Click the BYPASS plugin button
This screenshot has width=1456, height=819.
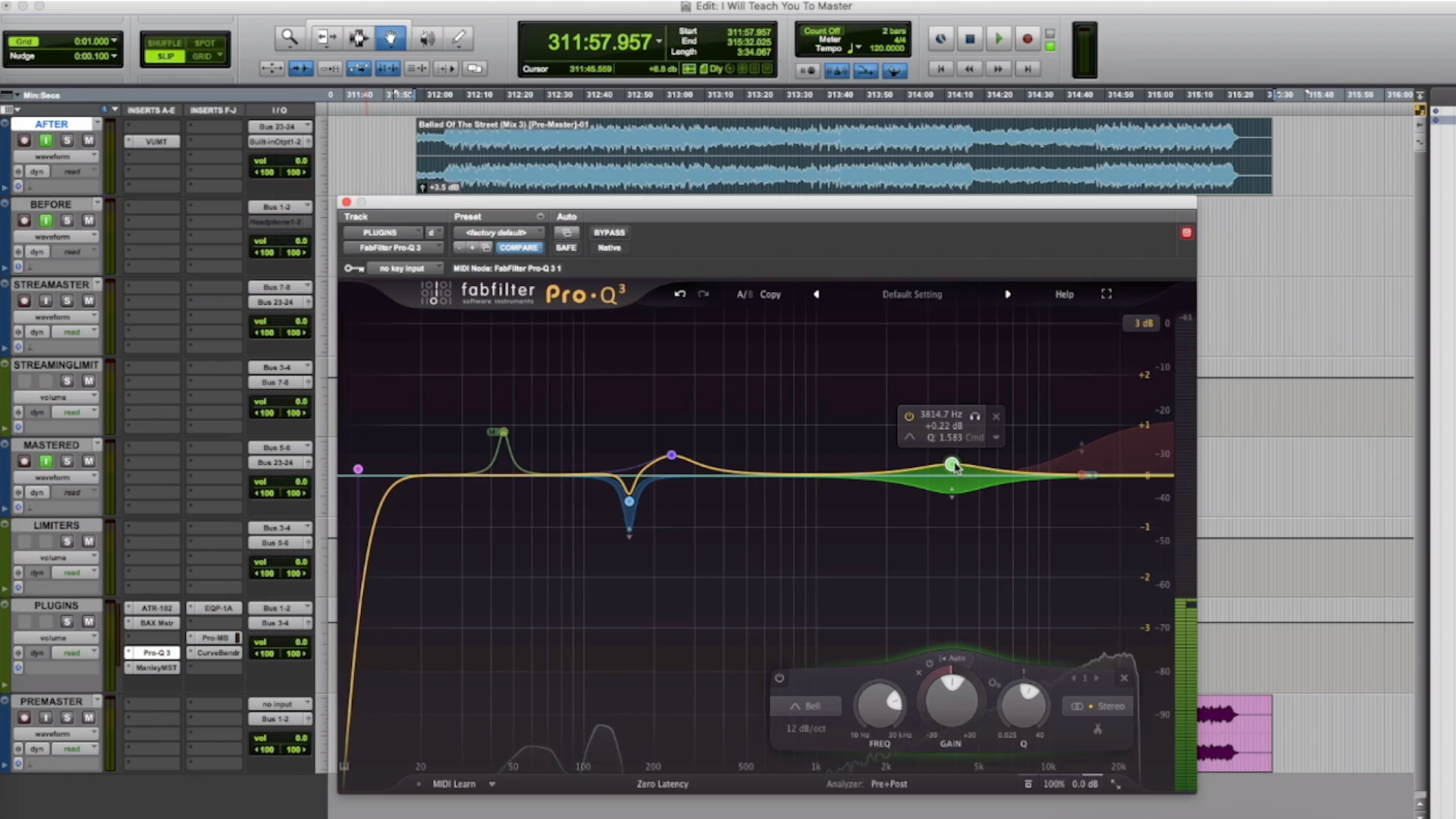609,233
